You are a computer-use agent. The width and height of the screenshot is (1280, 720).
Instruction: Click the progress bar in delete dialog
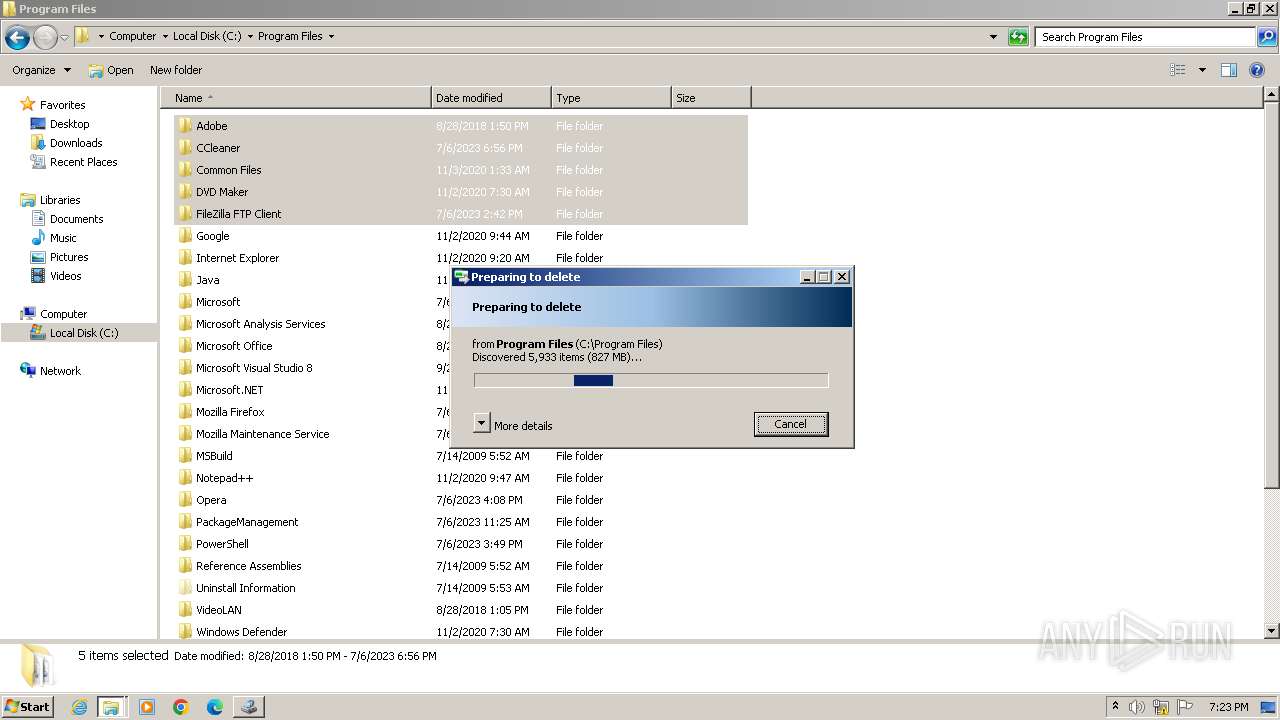point(651,380)
